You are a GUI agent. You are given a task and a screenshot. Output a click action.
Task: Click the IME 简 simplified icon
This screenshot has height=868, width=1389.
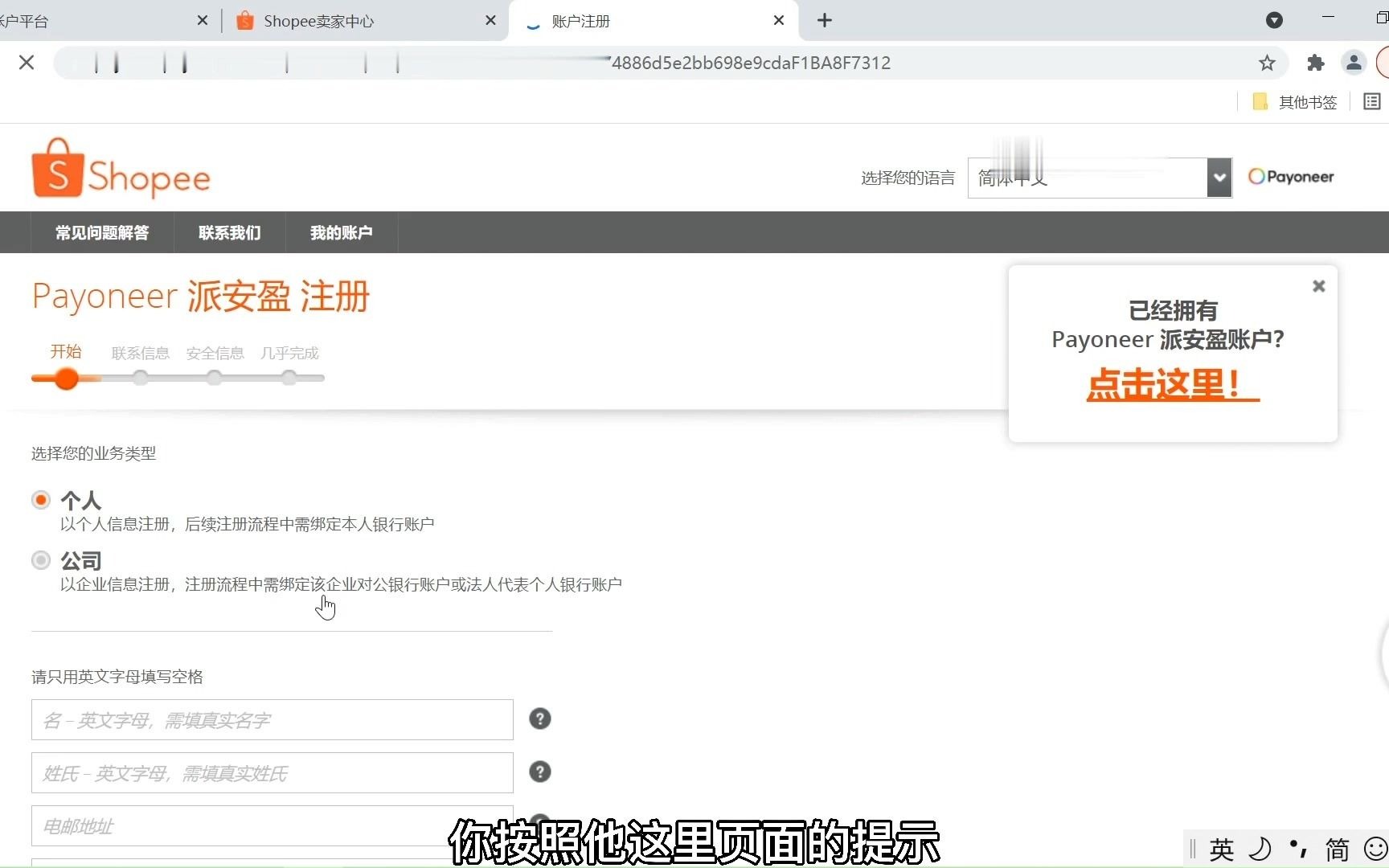[1337, 849]
